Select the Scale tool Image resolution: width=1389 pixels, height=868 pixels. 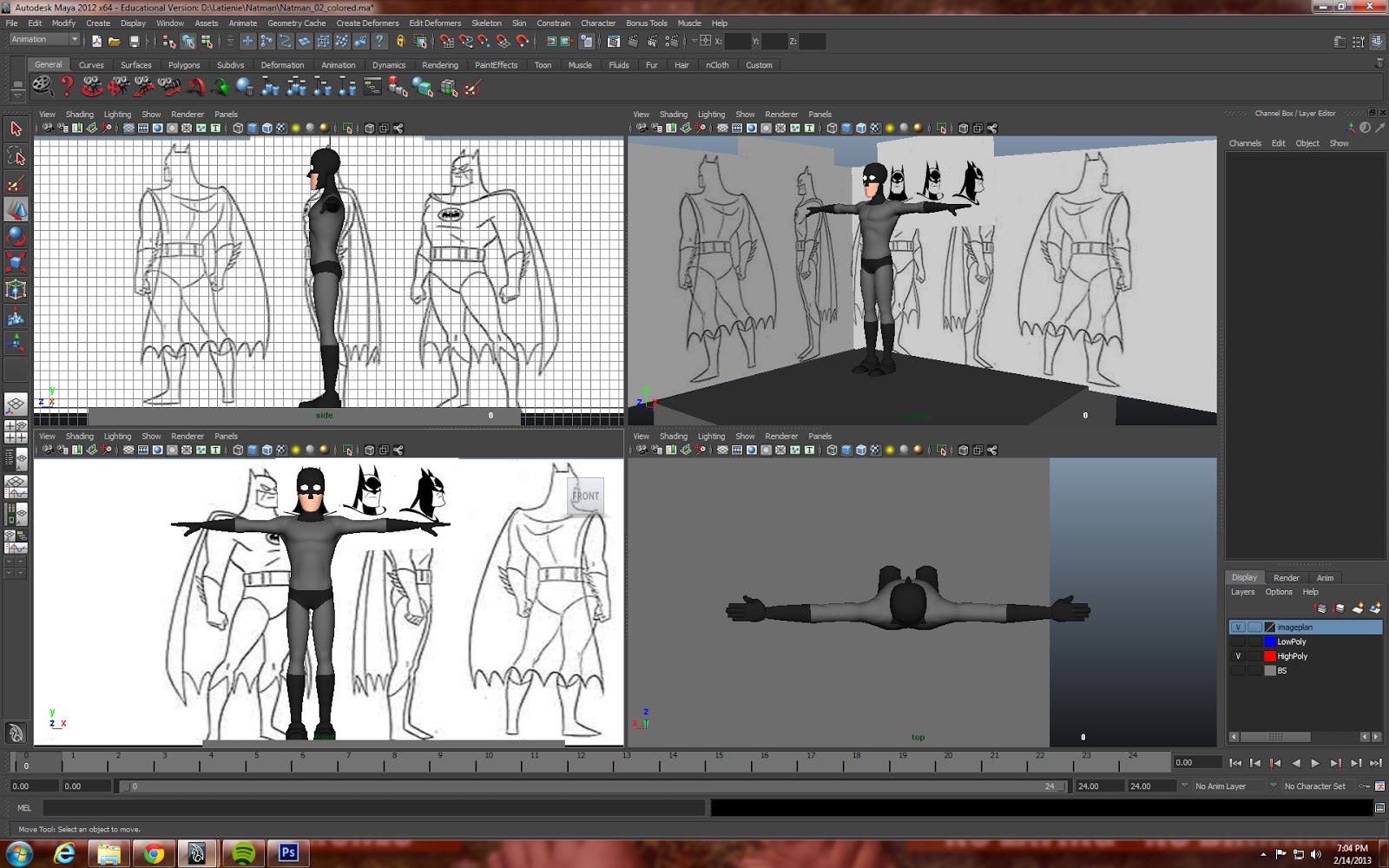pos(16,261)
